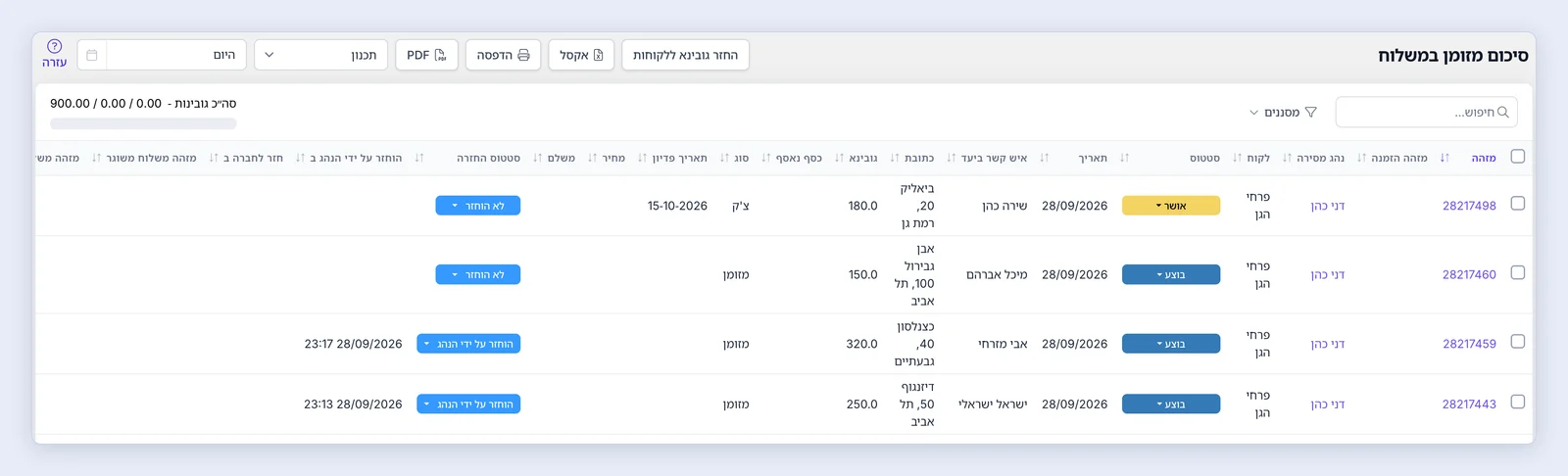Check the row checkbox for 28217459
Screen dimensions: 1568x476
(1517, 342)
